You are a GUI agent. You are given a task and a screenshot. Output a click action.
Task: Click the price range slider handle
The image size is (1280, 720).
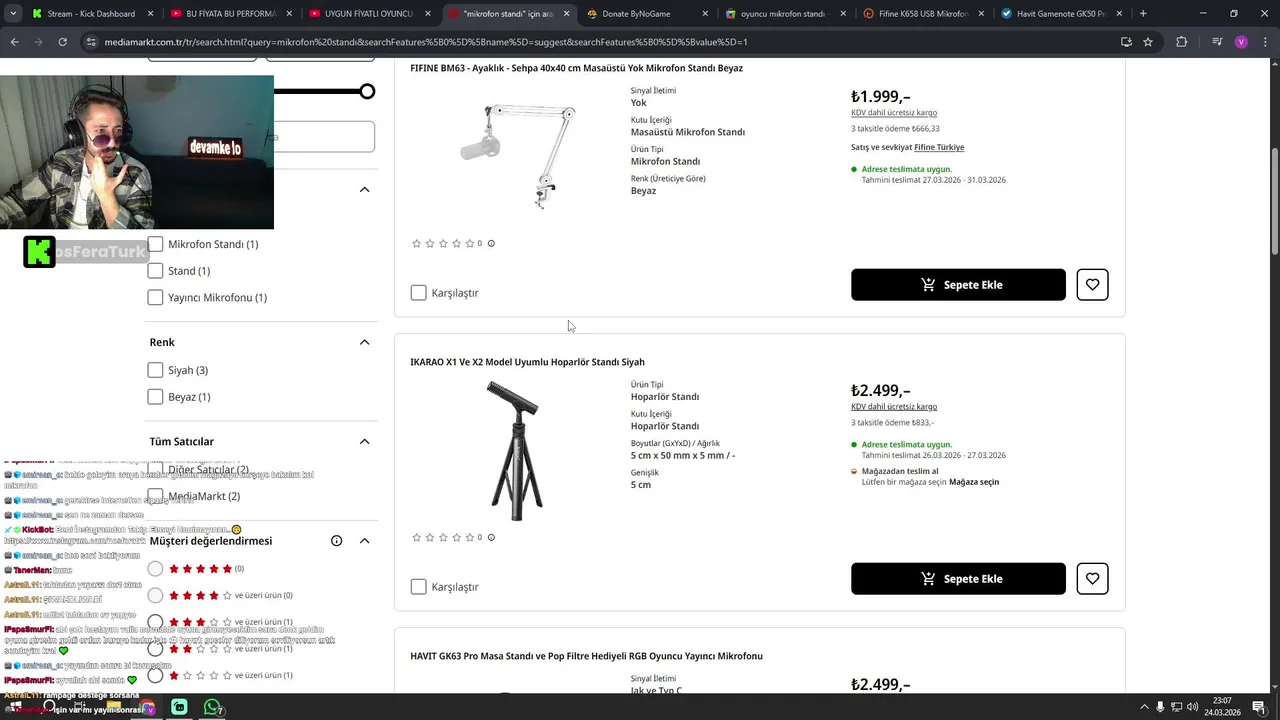[368, 92]
